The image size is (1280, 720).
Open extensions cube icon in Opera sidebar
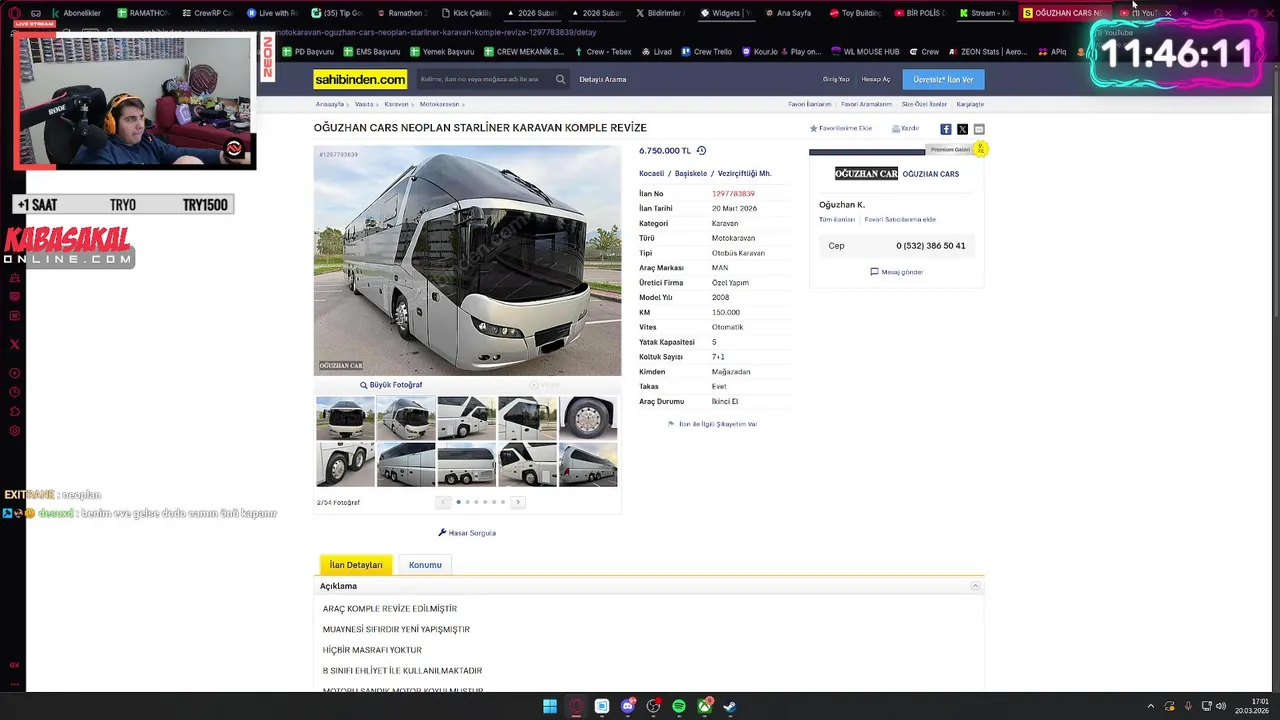click(14, 411)
